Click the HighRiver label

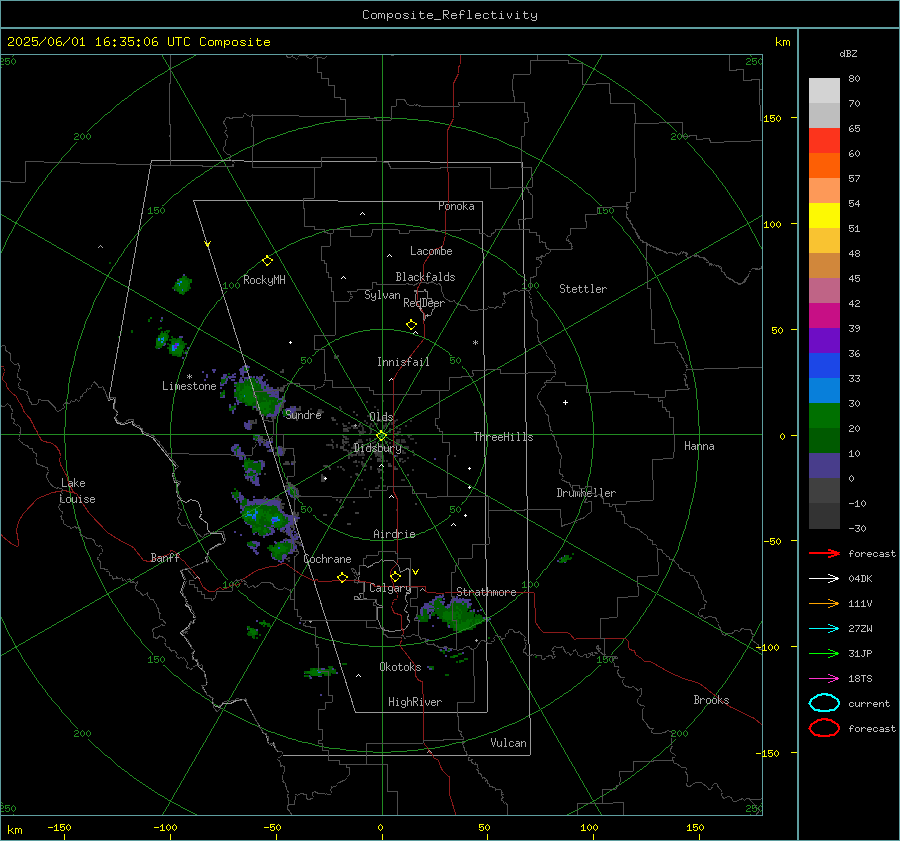click(415, 702)
